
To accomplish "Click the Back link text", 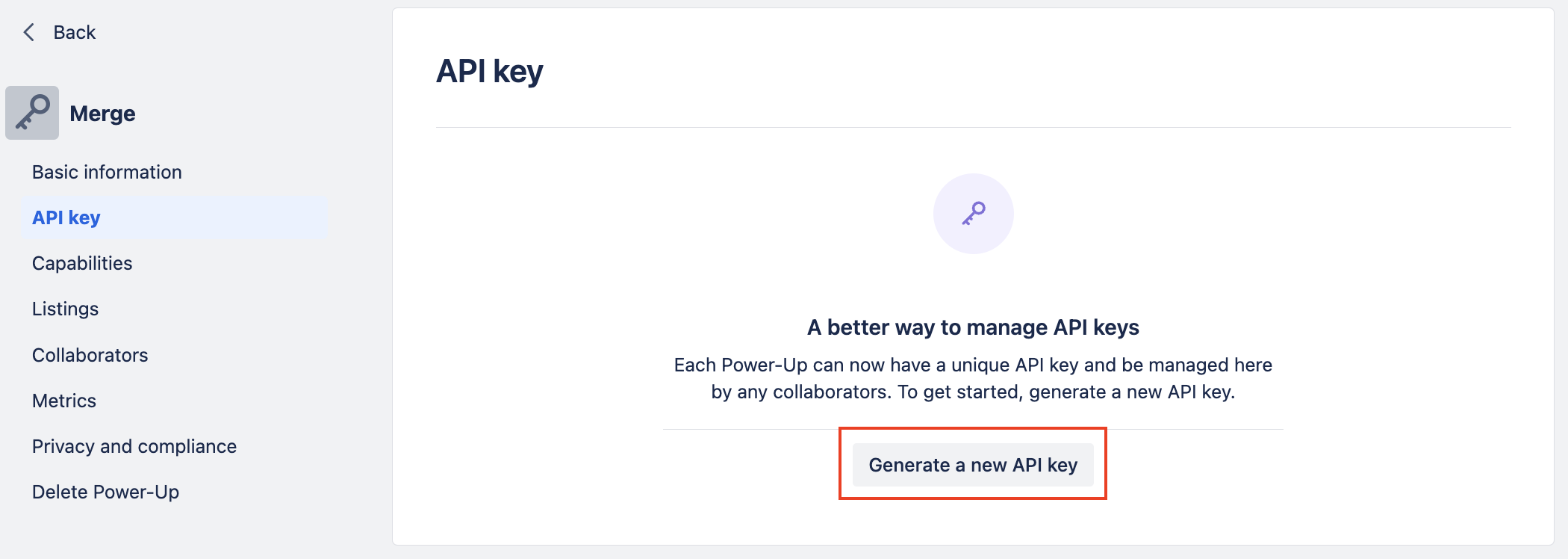I will tap(75, 32).
